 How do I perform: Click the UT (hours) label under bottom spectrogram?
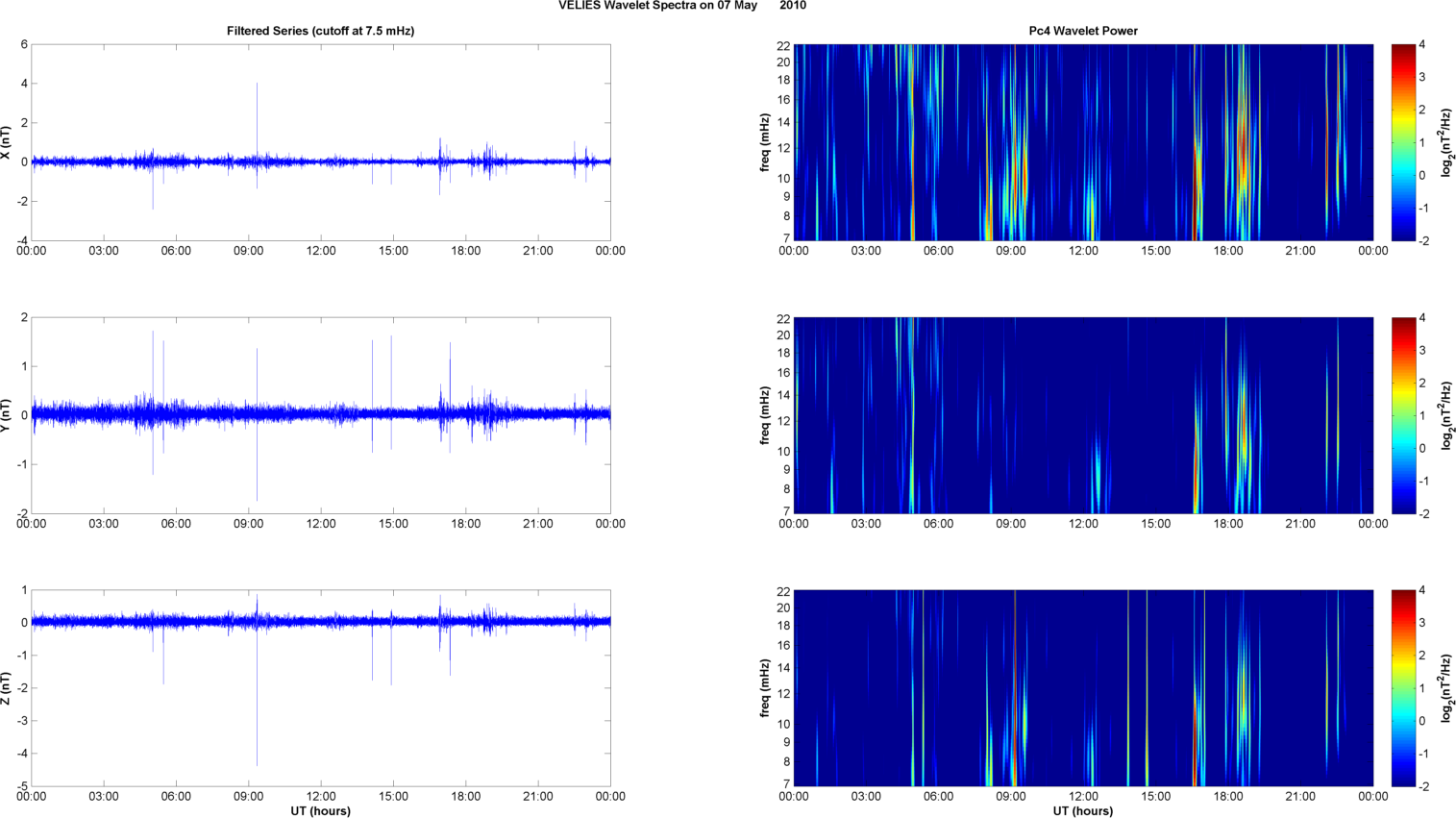click(1082, 811)
